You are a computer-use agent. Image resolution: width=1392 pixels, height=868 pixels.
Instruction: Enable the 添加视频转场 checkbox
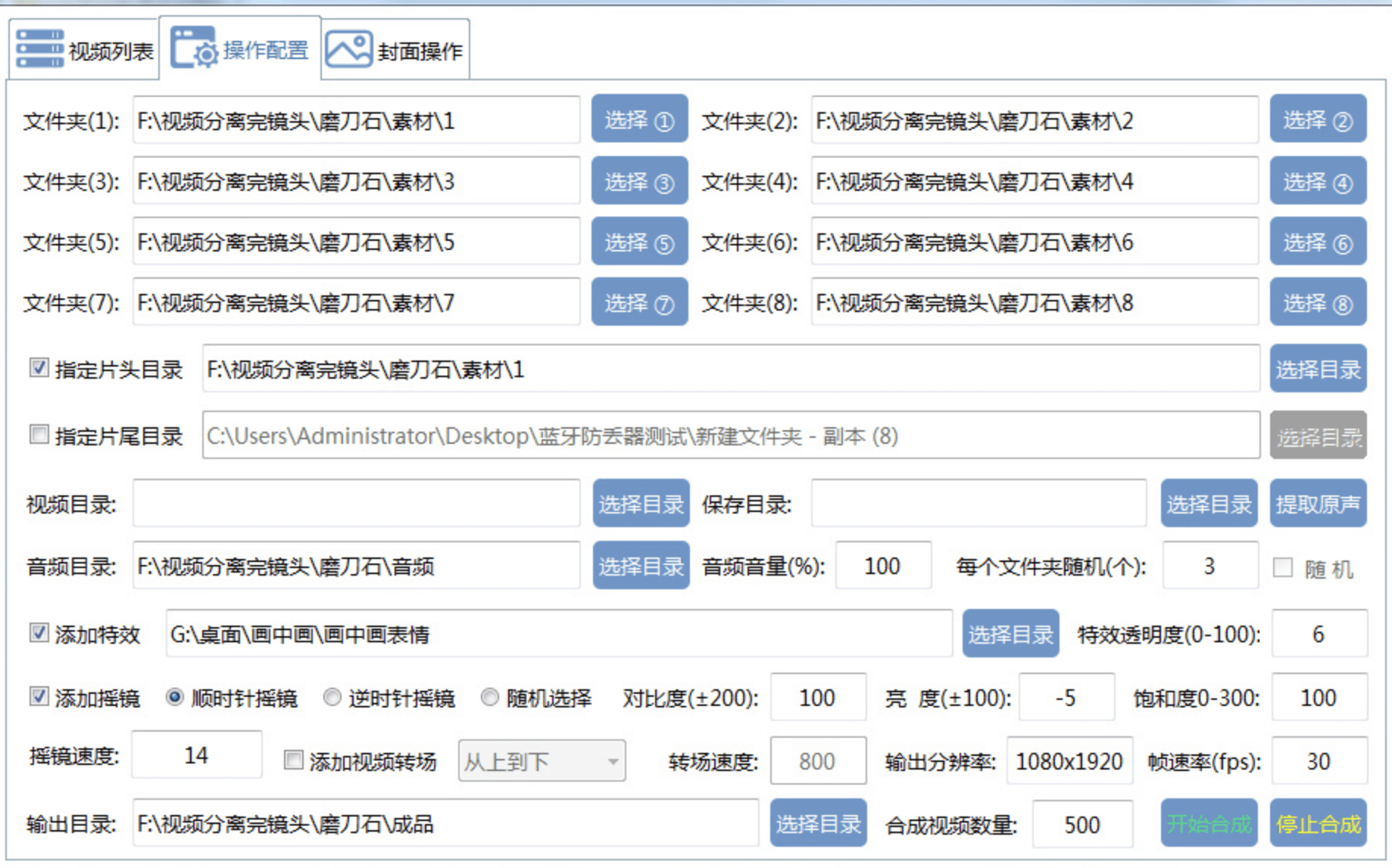pos(293,760)
